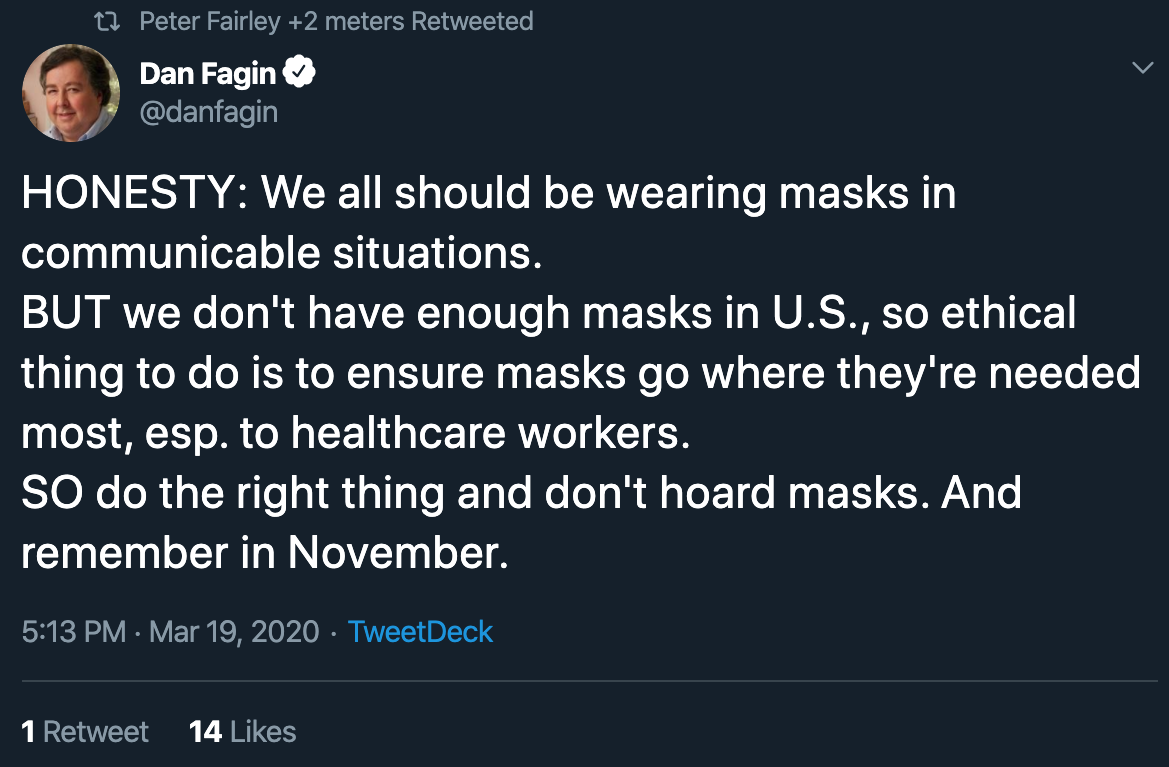Screen dimensions: 1169x767
Task: Select the @danfagin handle
Action: pyautogui.click(x=209, y=111)
